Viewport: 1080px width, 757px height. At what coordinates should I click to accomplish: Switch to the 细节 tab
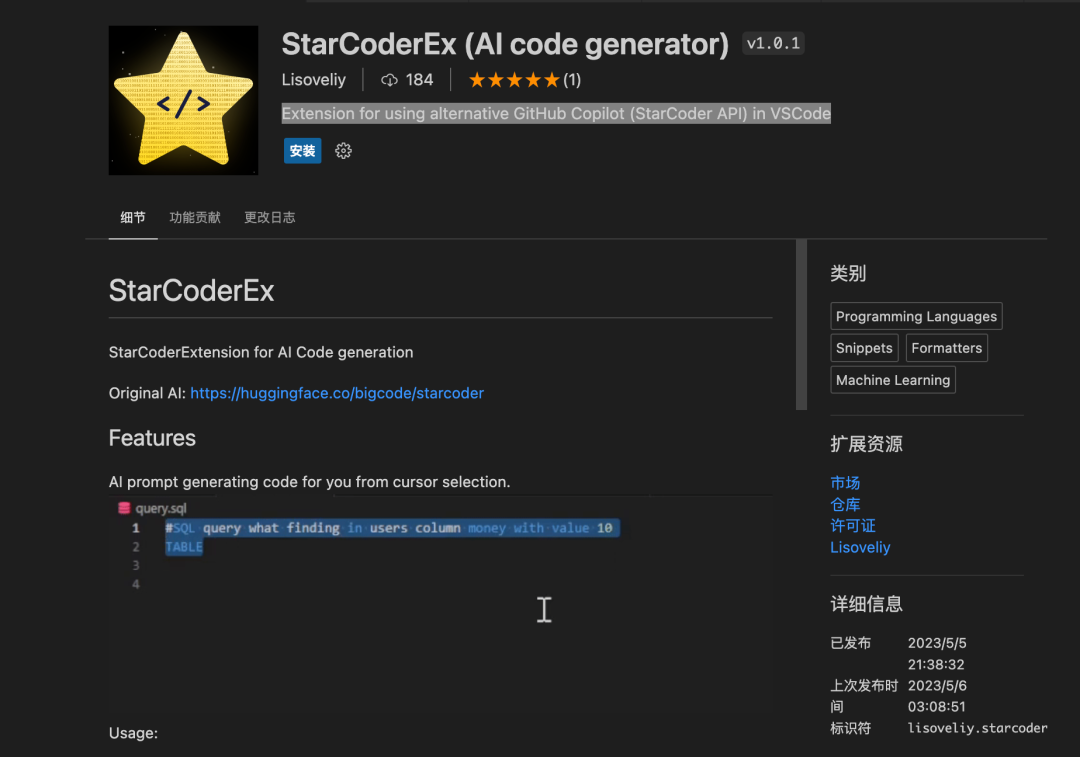[133, 218]
